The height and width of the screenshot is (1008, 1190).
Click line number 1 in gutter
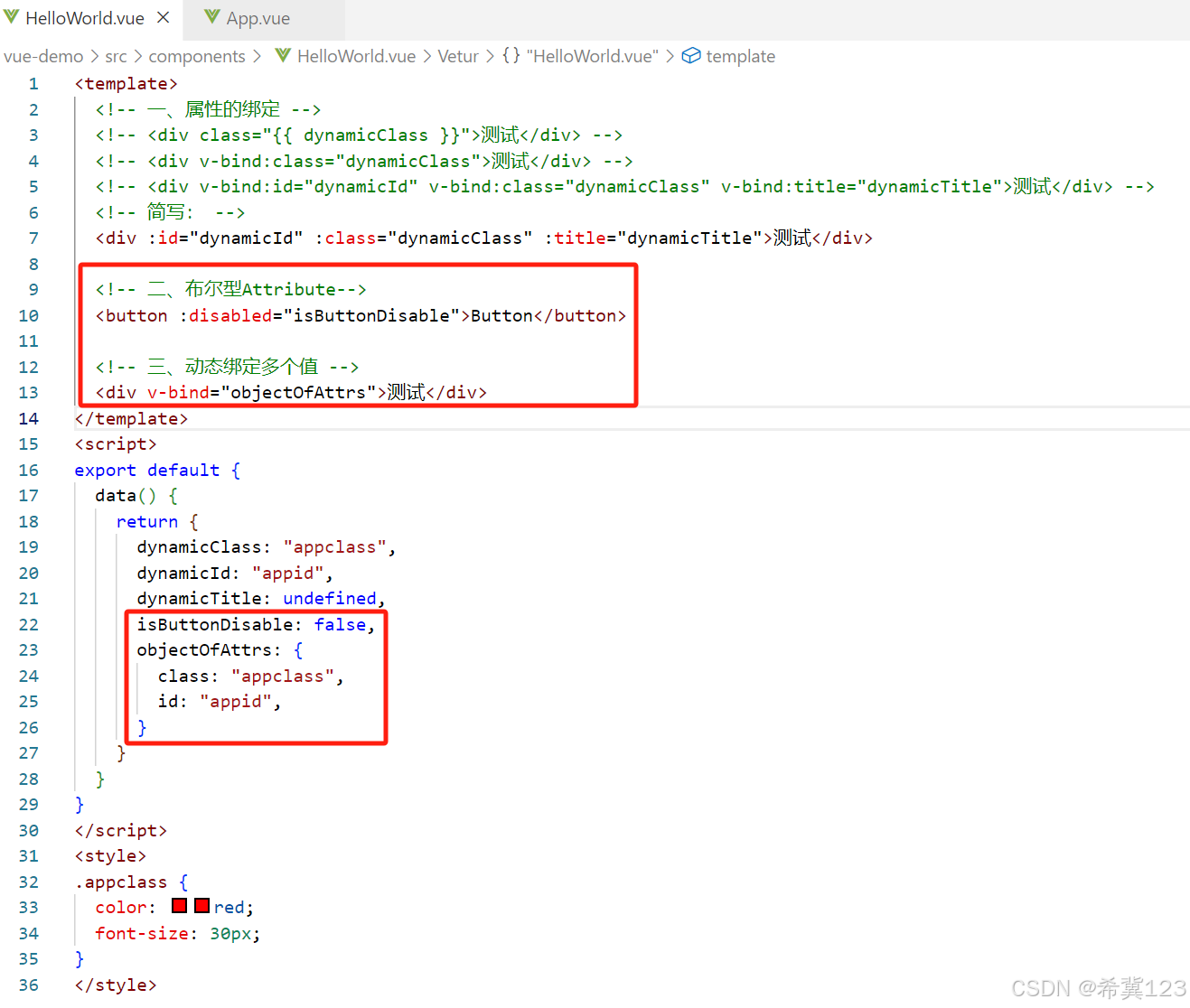pyautogui.click(x=33, y=83)
